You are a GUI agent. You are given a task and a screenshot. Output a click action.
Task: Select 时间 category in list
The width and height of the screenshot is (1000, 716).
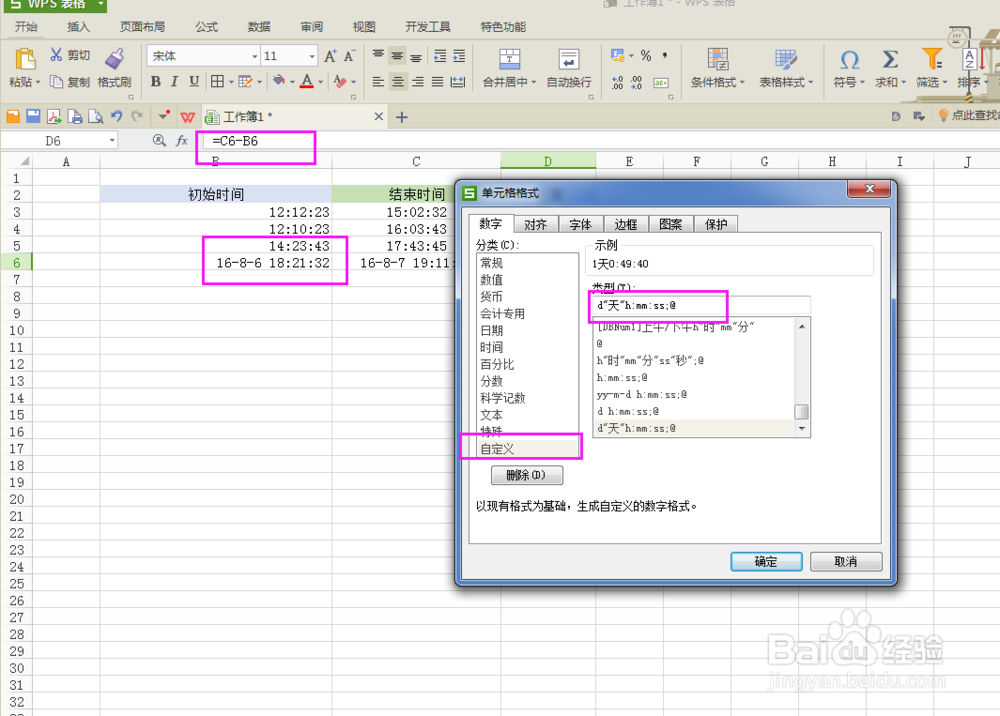[x=527, y=347]
